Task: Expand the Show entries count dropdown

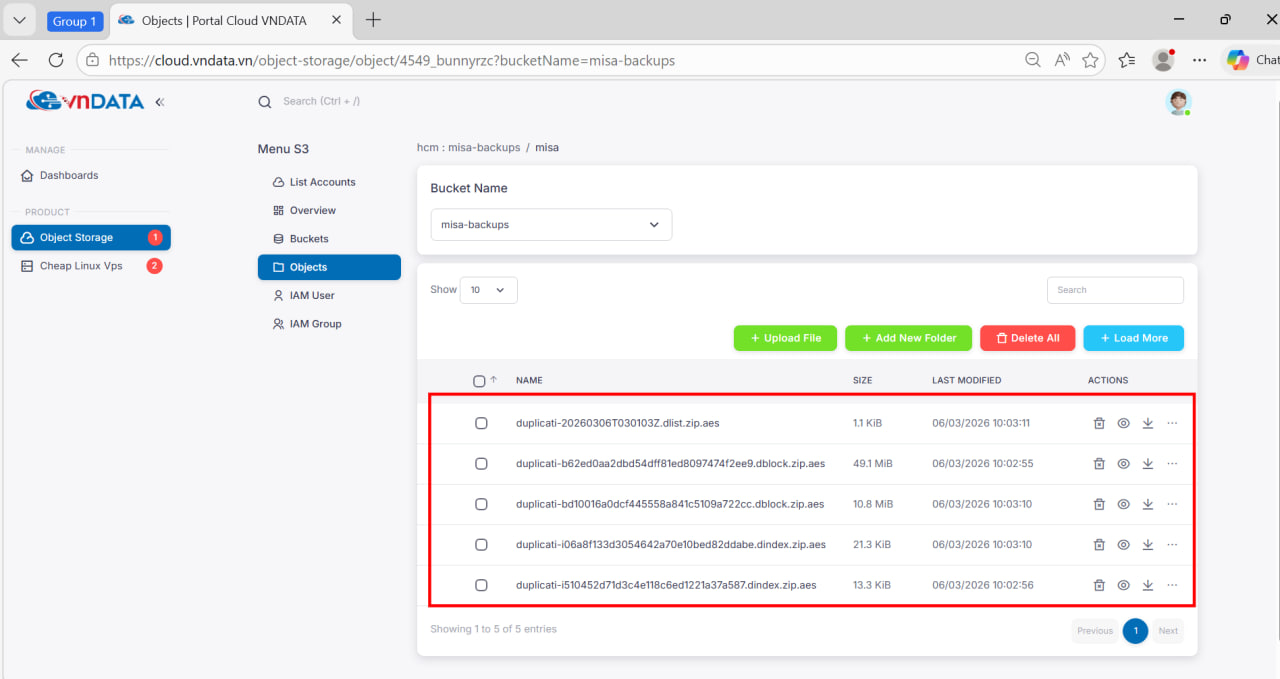Action: pyautogui.click(x=488, y=290)
